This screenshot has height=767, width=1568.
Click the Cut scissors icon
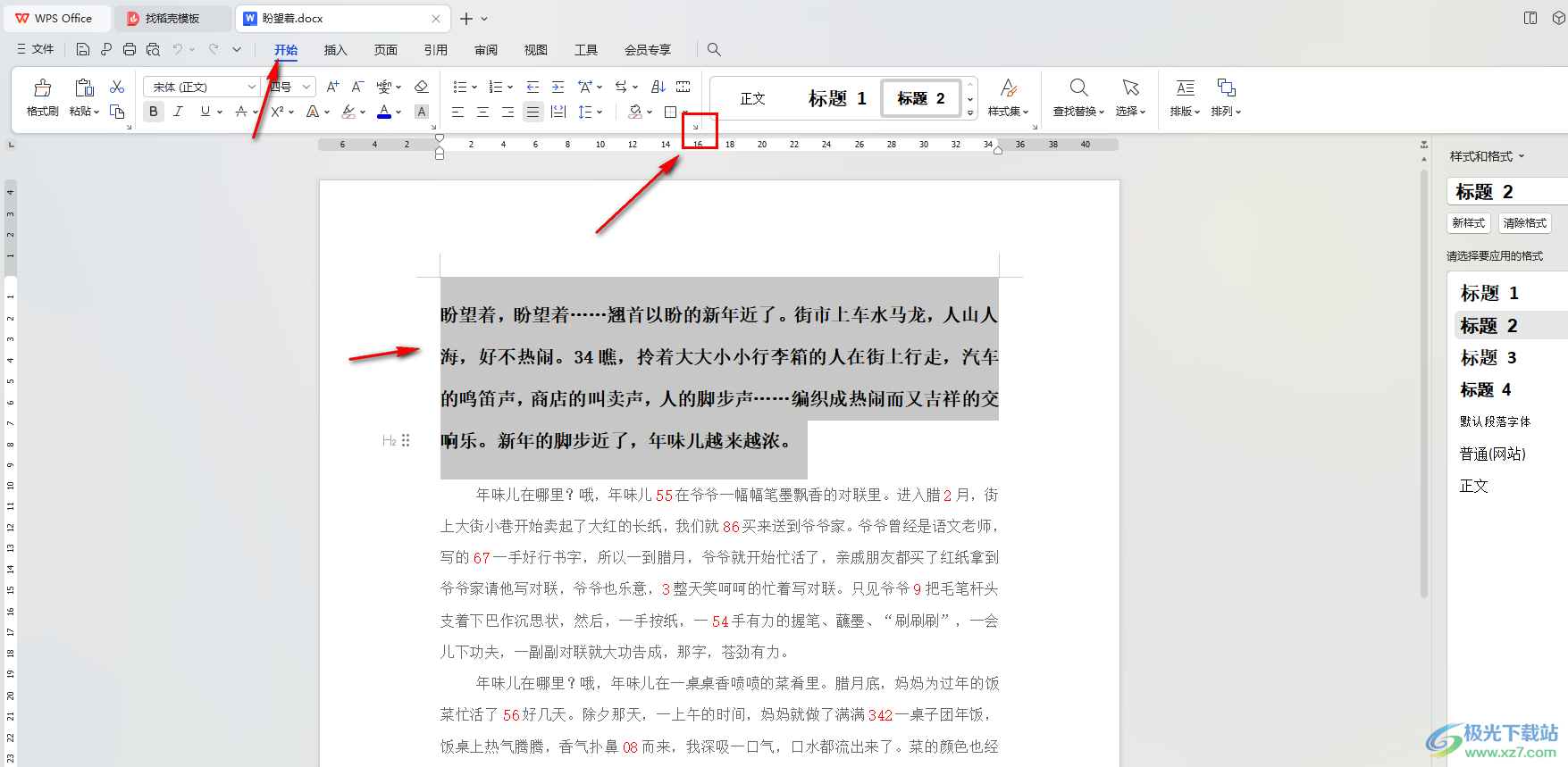(117, 87)
